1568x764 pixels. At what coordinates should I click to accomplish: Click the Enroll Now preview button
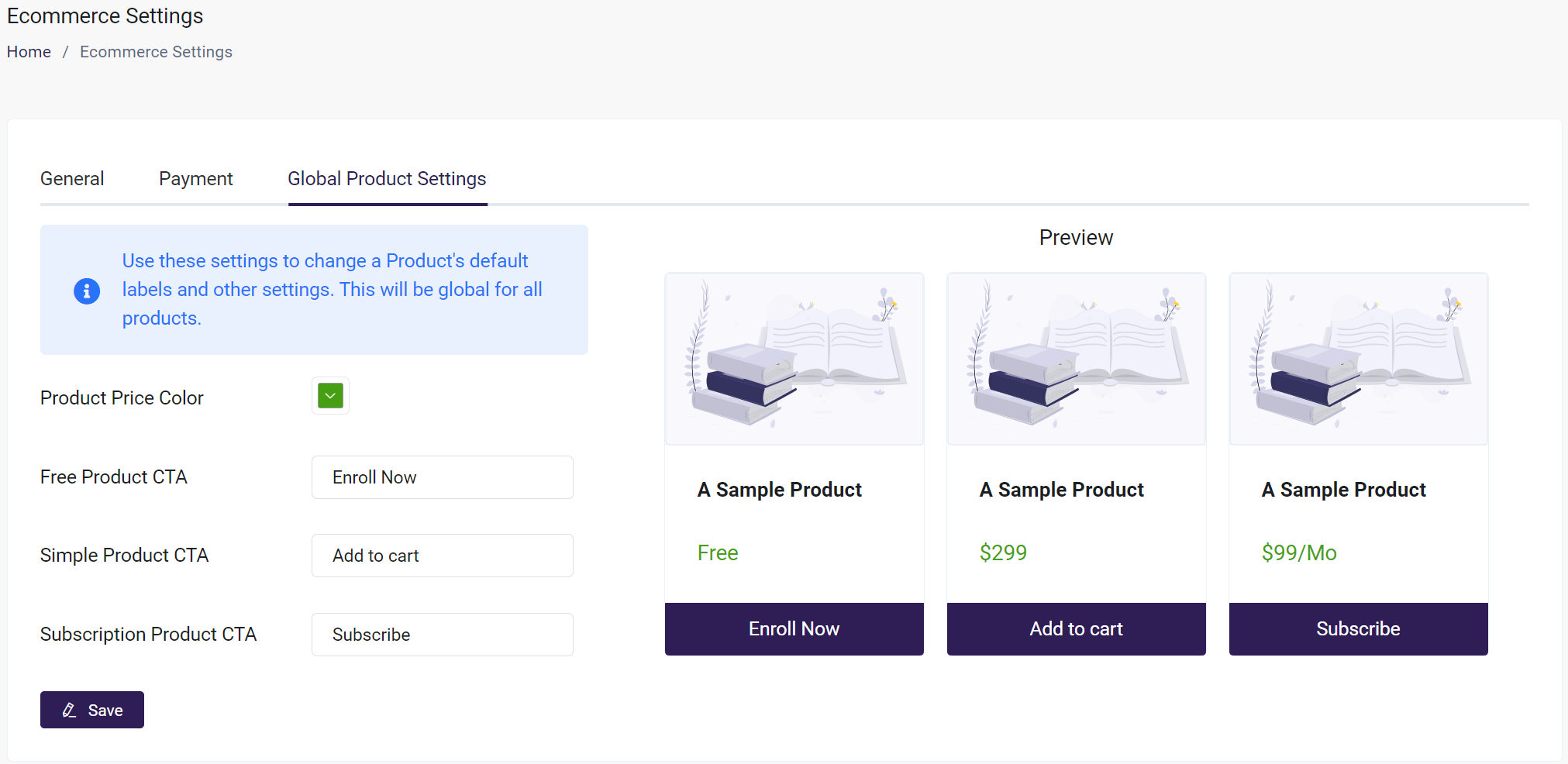click(793, 628)
